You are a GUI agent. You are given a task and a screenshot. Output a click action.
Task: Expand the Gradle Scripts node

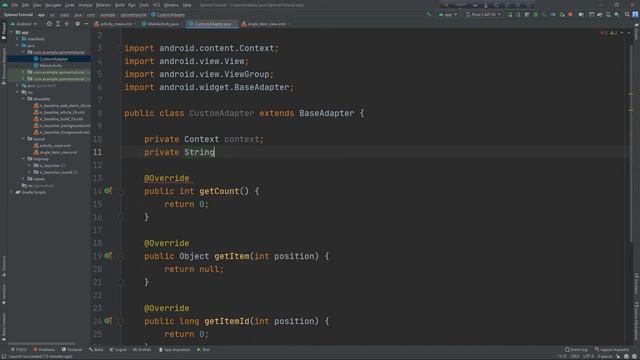coord(11,192)
